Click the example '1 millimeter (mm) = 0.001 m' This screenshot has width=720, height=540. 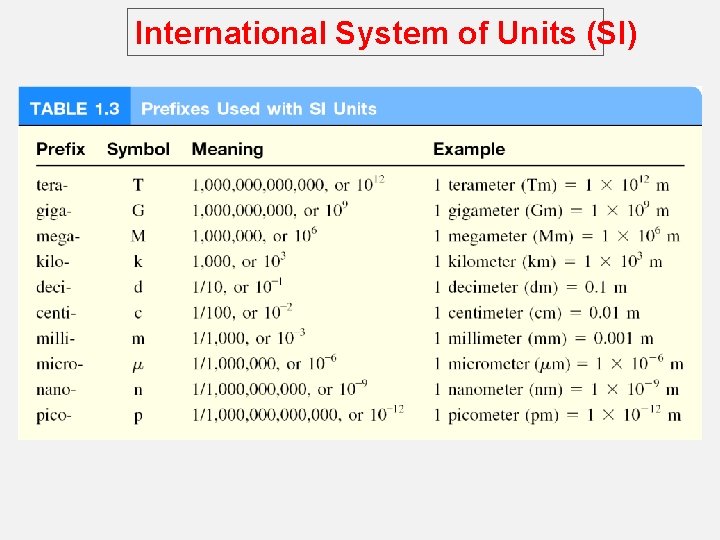(x=544, y=339)
